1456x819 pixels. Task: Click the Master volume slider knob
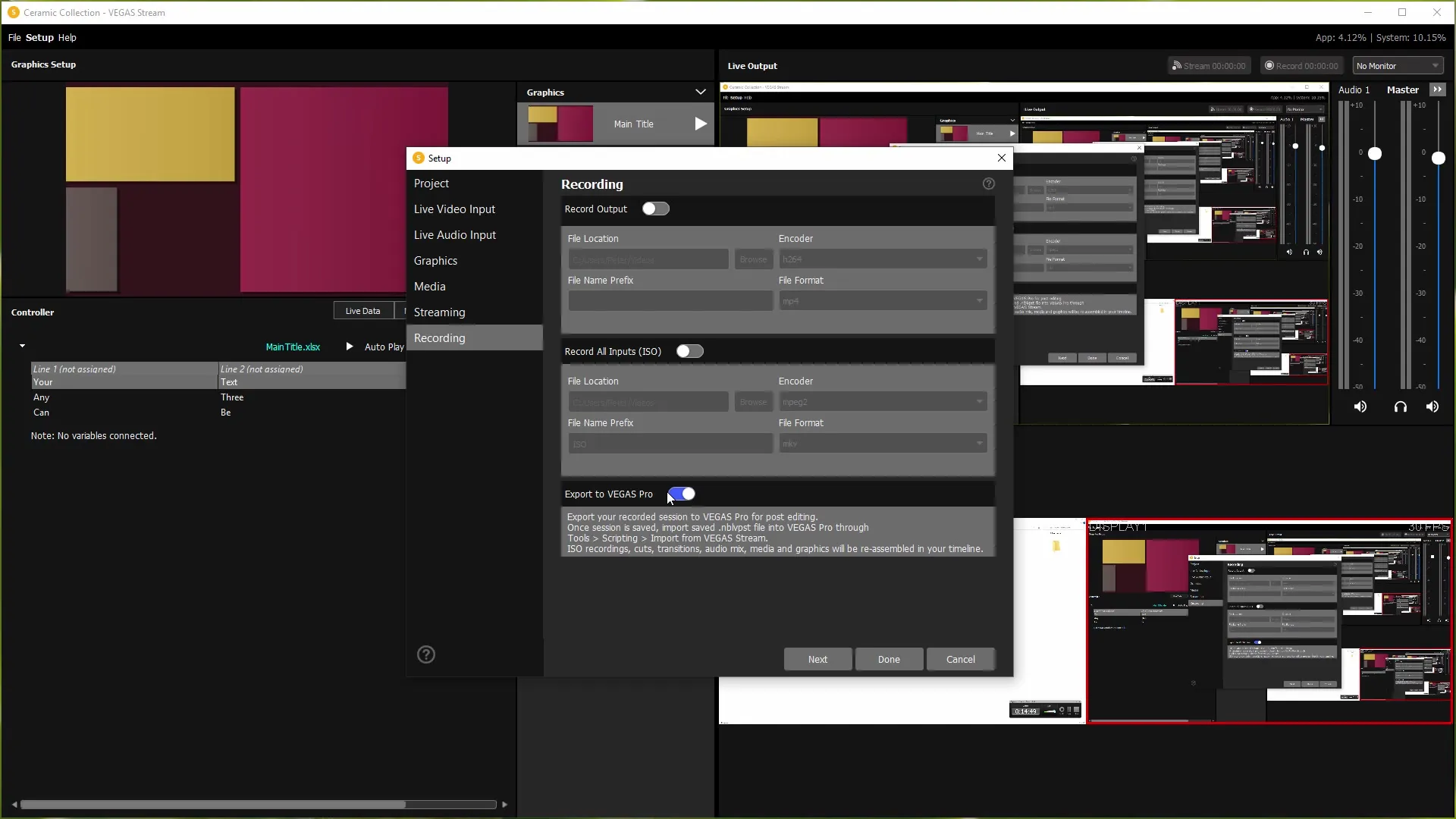click(1439, 158)
